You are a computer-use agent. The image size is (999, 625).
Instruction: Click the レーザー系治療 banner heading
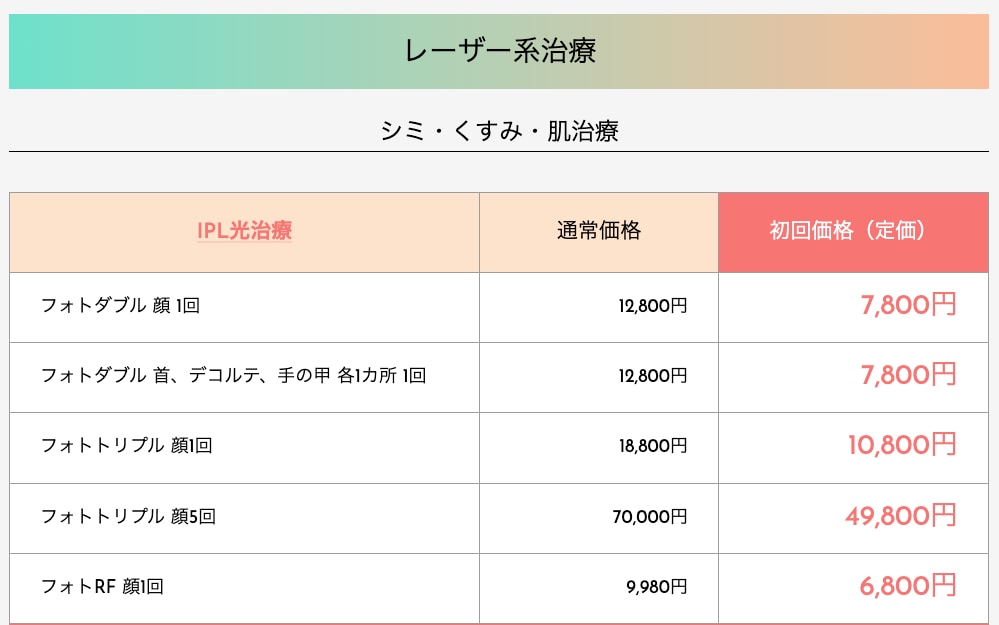pos(500,51)
